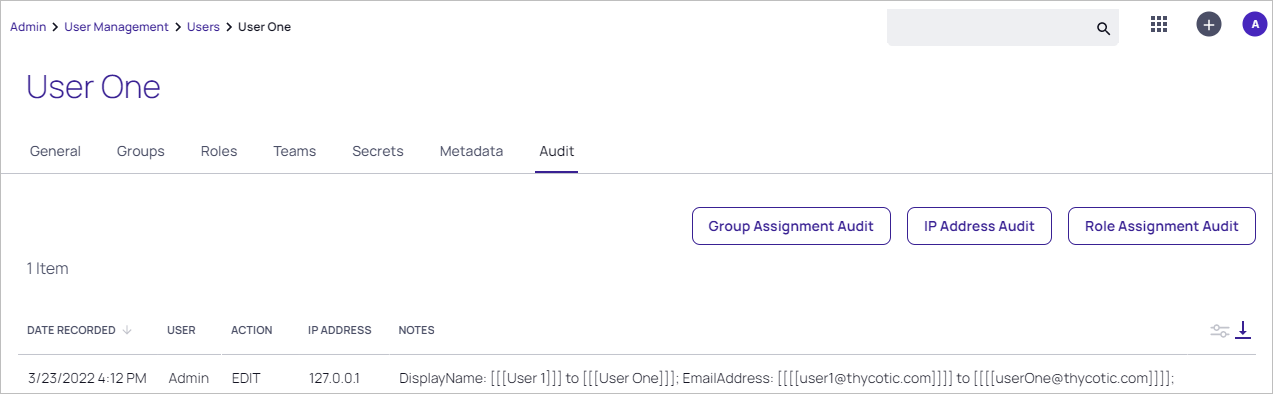Click the plus create icon
Image resolution: width=1273 pixels, height=394 pixels.
[1209, 25]
